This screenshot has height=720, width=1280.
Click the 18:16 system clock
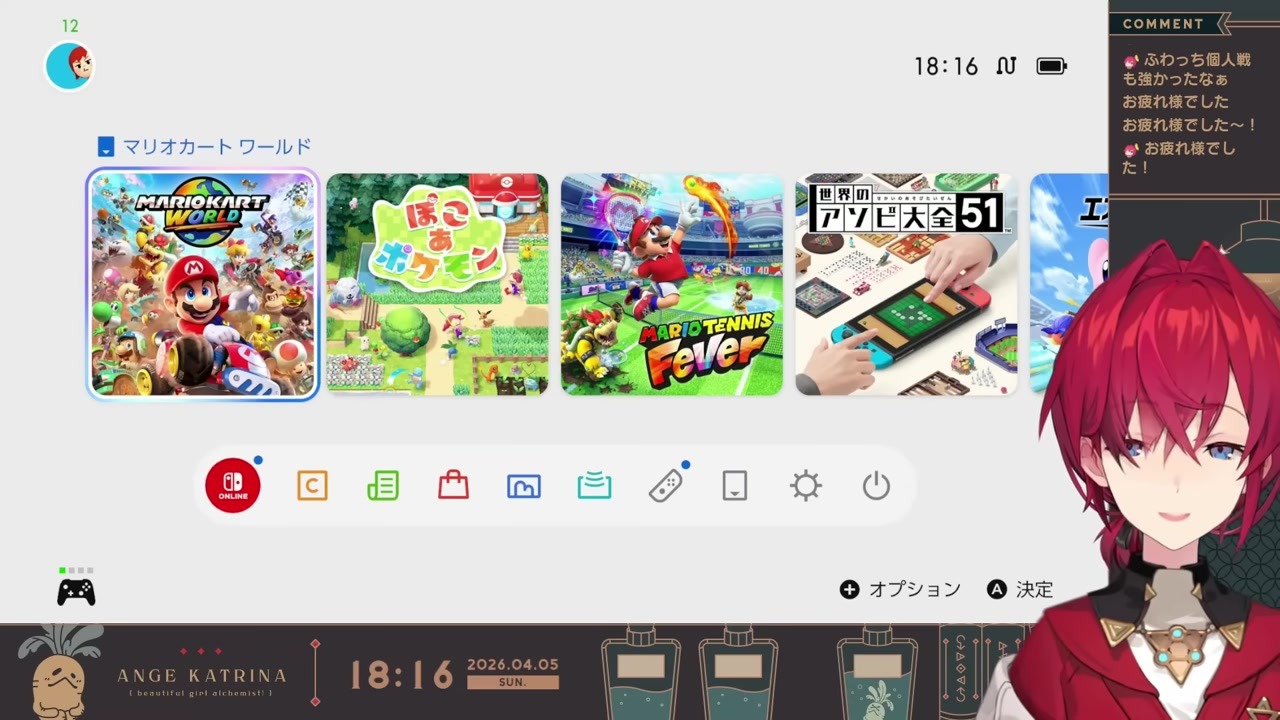click(945, 66)
